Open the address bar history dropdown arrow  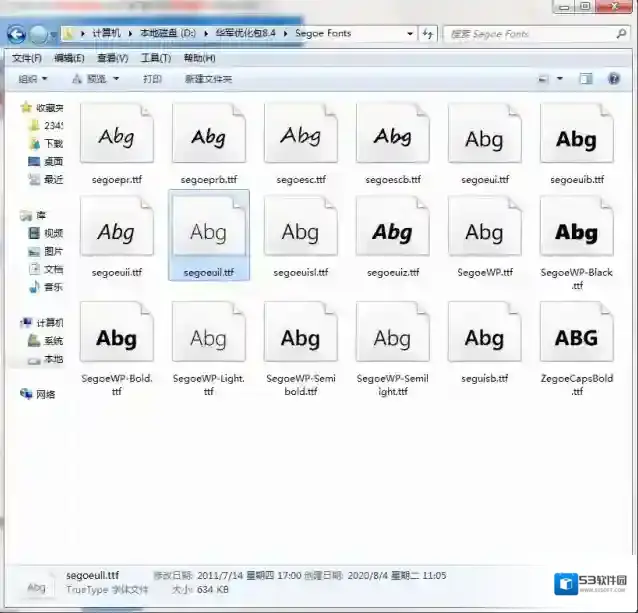[410, 34]
